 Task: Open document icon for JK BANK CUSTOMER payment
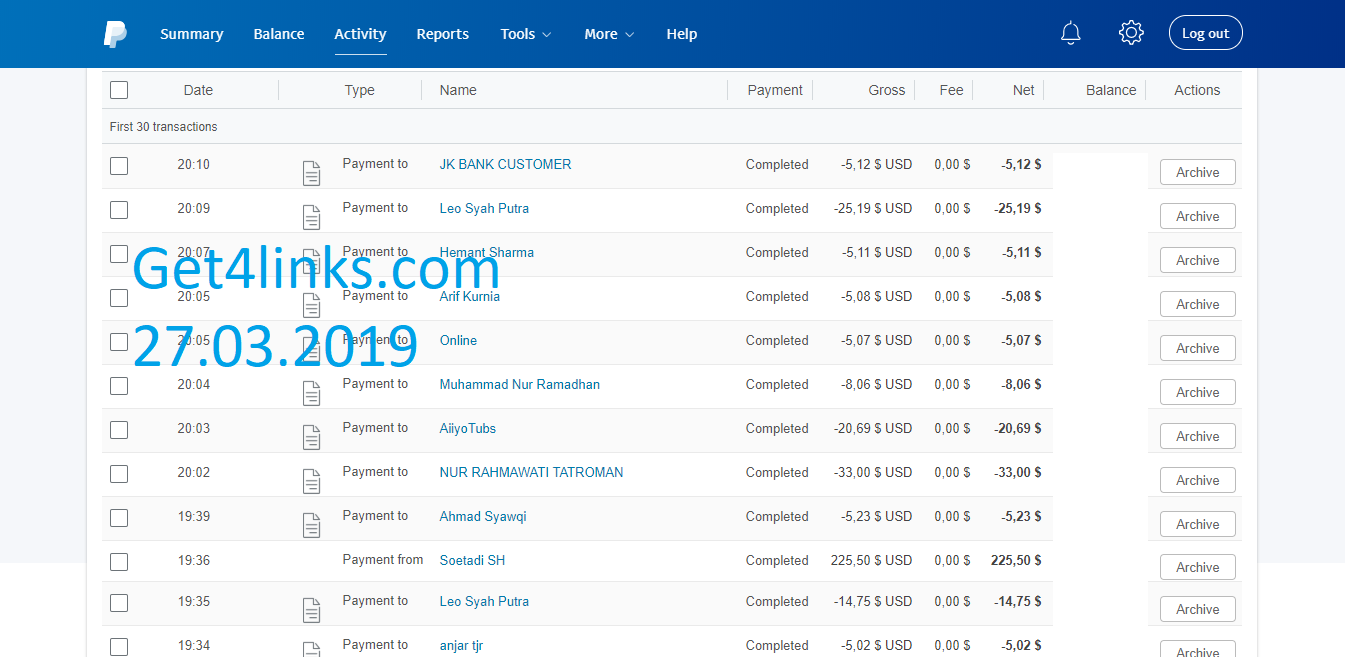coord(312,173)
